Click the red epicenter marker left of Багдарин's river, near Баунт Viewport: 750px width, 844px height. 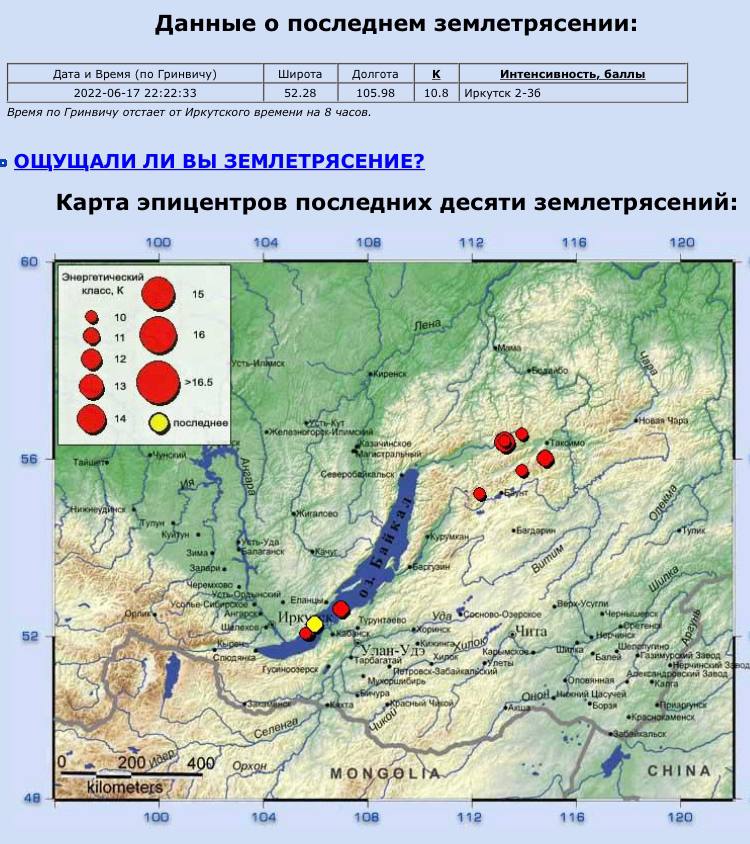480,494
